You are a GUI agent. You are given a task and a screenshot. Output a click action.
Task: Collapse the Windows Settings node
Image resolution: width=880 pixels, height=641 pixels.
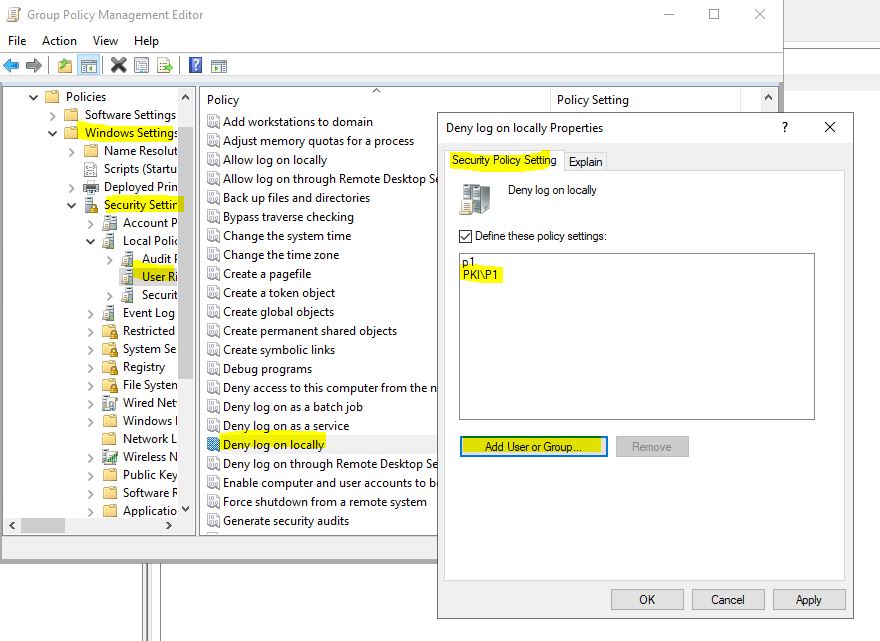coord(52,134)
